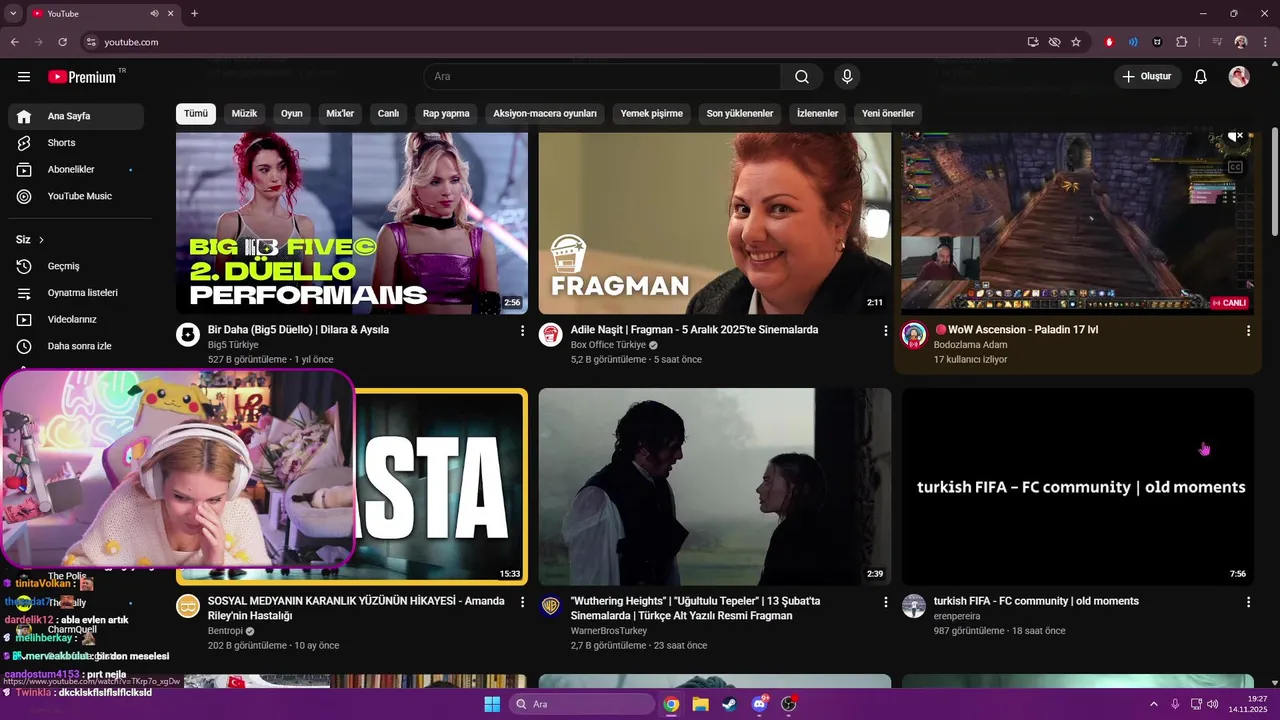Screen dimensions: 1280x720
Task: Open more options for Amanda Riley video
Action: pos(522,602)
